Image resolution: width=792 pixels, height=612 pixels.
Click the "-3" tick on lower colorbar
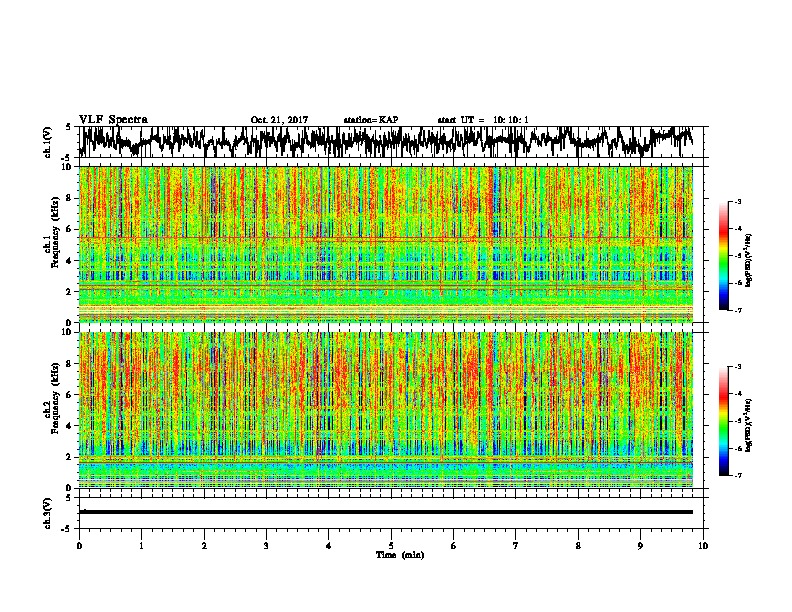click(x=737, y=367)
